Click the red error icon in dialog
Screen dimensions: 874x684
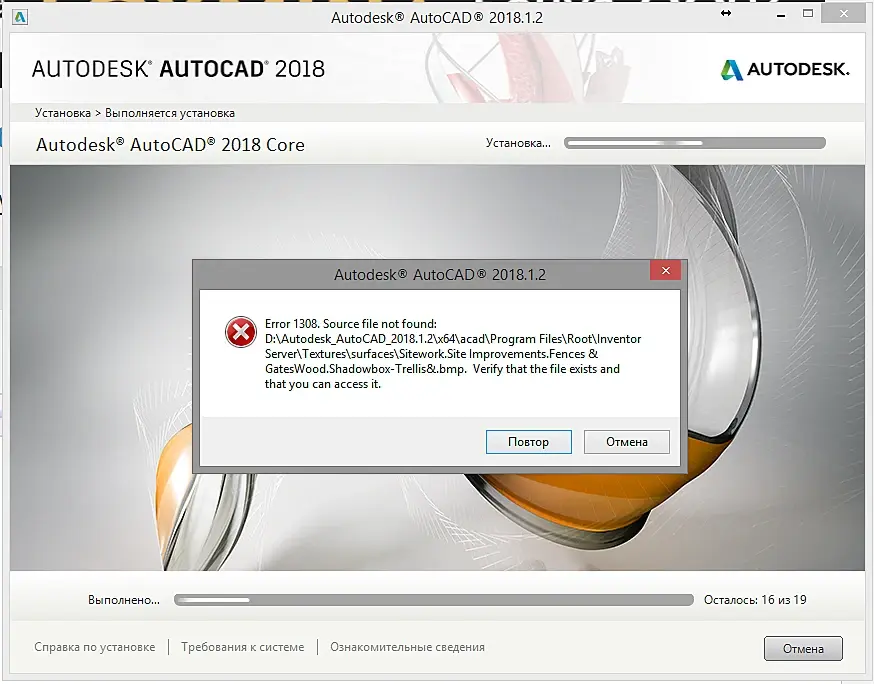240,332
